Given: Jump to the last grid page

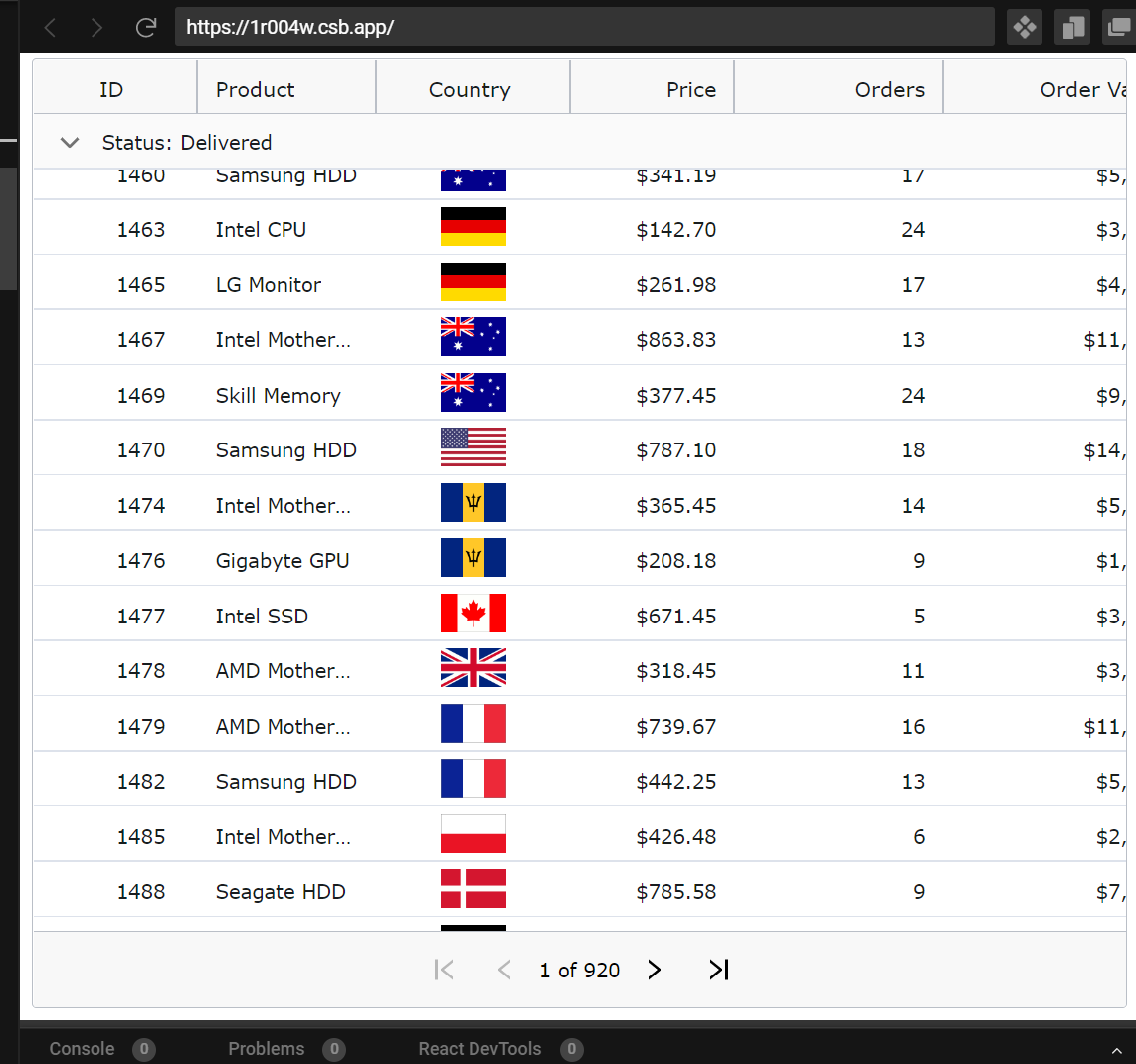Looking at the screenshot, I should (x=718, y=970).
